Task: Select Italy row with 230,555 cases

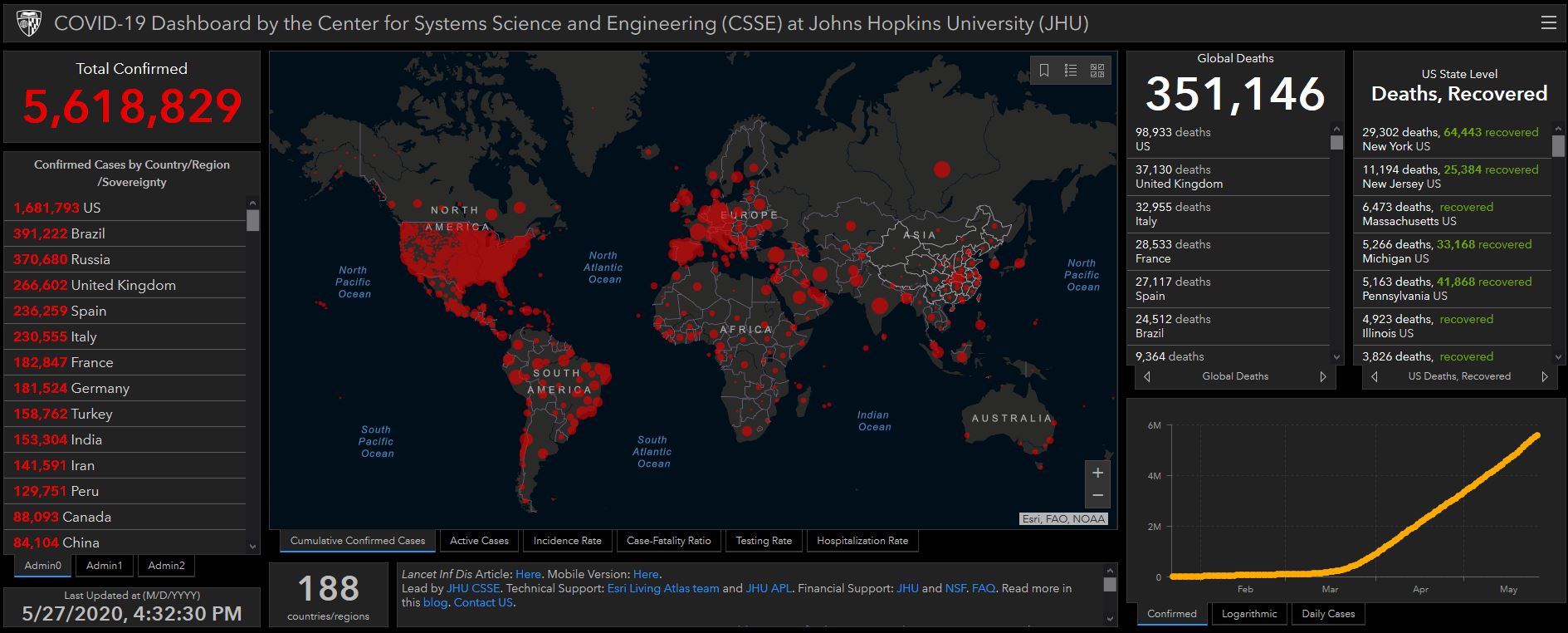Action: [125, 336]
